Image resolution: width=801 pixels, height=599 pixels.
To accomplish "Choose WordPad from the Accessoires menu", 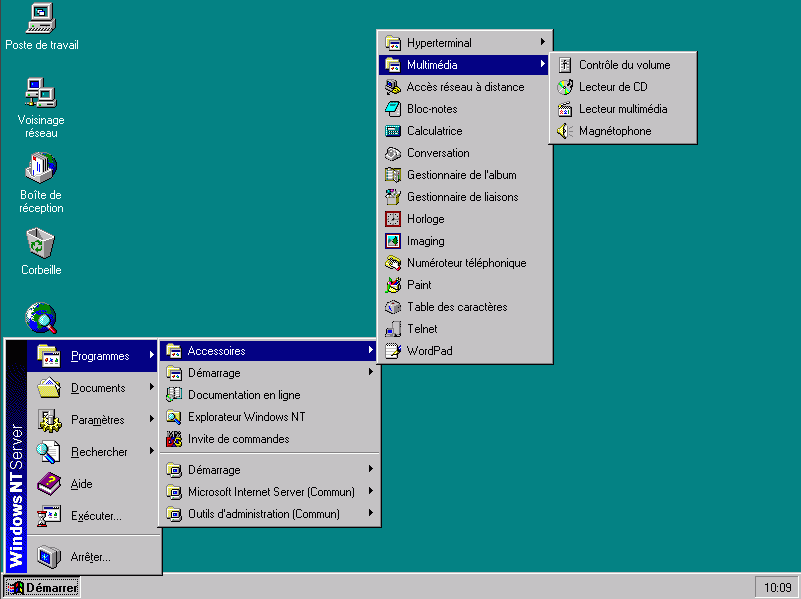I will pos(429,351).
